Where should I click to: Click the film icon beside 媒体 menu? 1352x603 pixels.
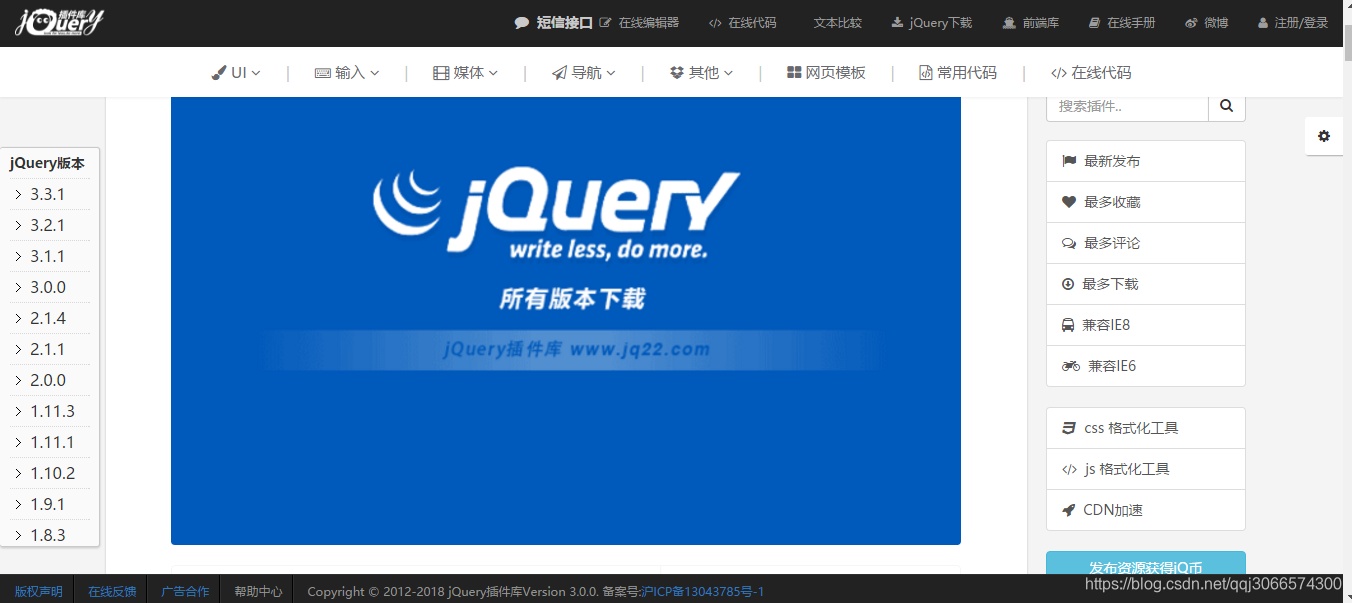coord(441,73)
